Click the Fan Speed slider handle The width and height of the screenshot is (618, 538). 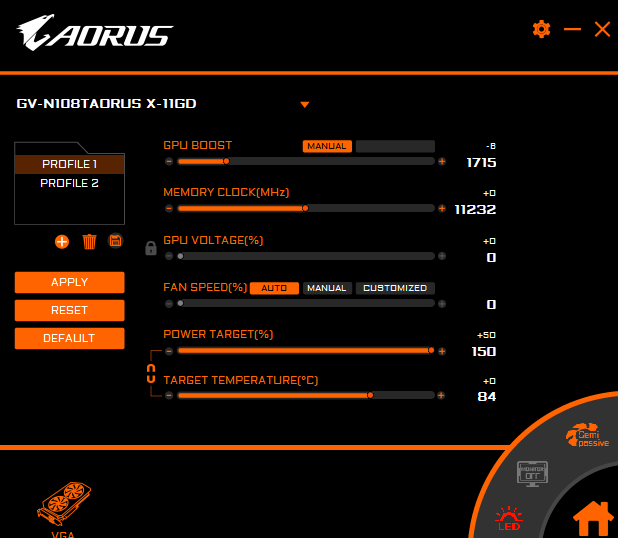click(180, 303)
